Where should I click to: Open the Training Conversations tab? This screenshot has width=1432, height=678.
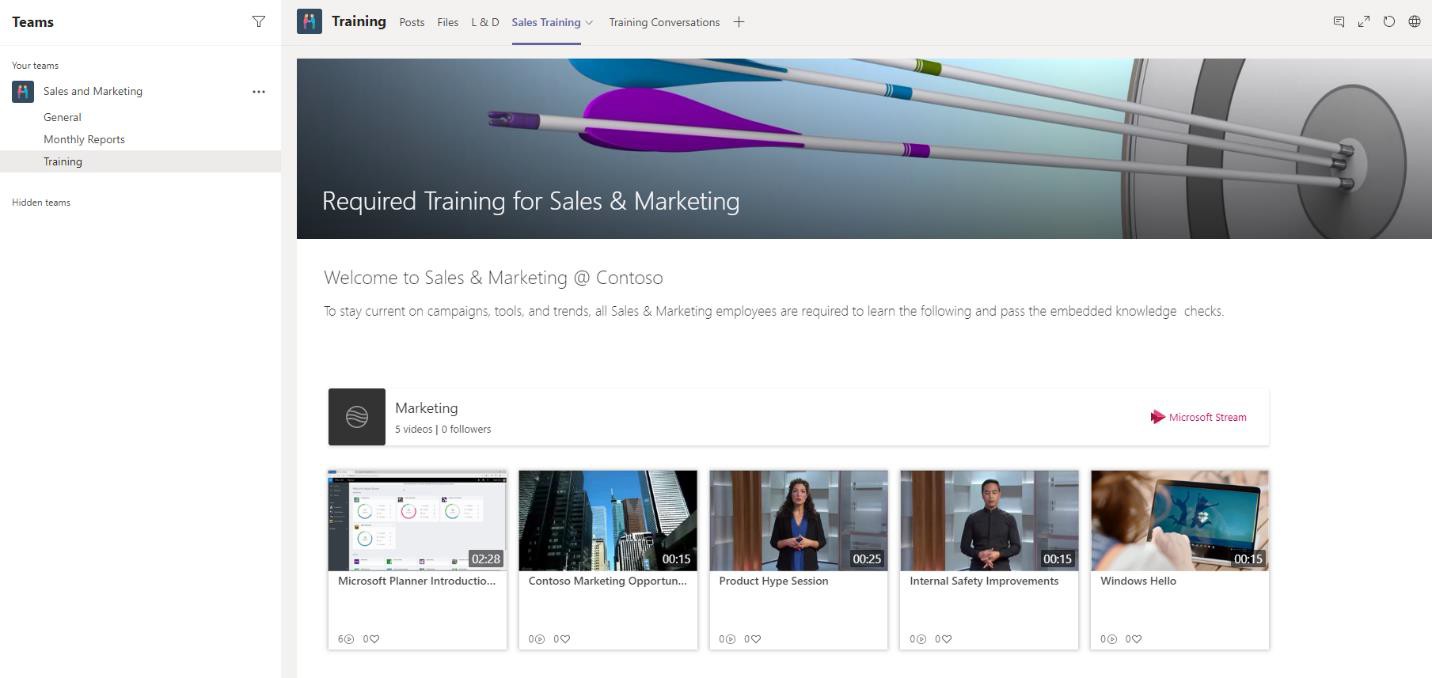[664, 22]
